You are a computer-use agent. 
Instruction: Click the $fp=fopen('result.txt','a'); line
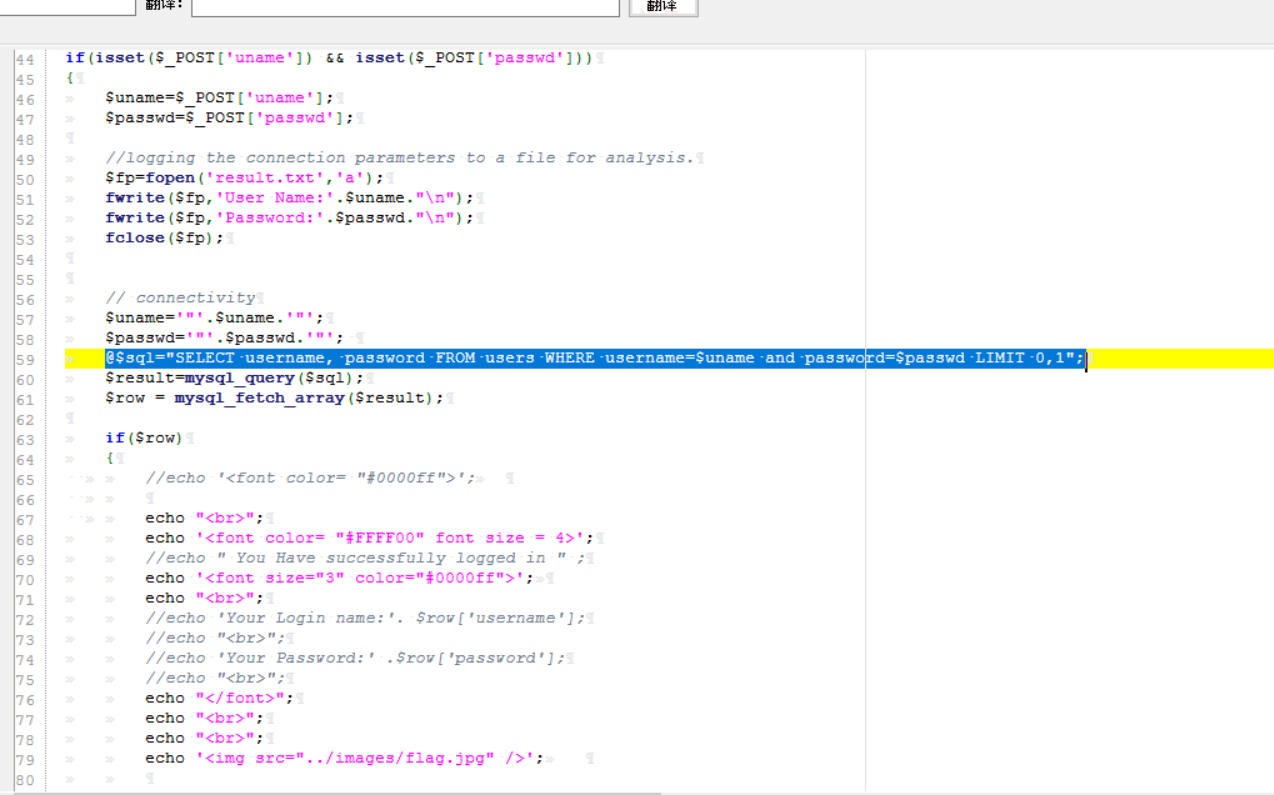244,178
